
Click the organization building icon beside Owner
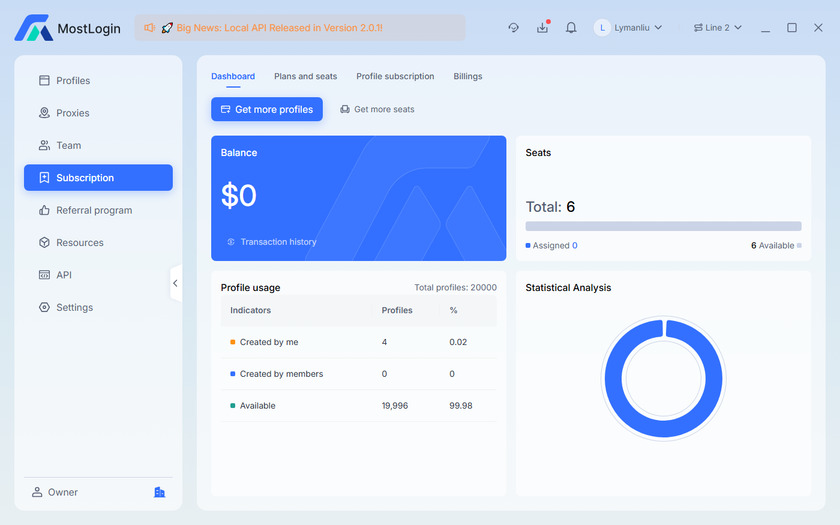[159, 492]
